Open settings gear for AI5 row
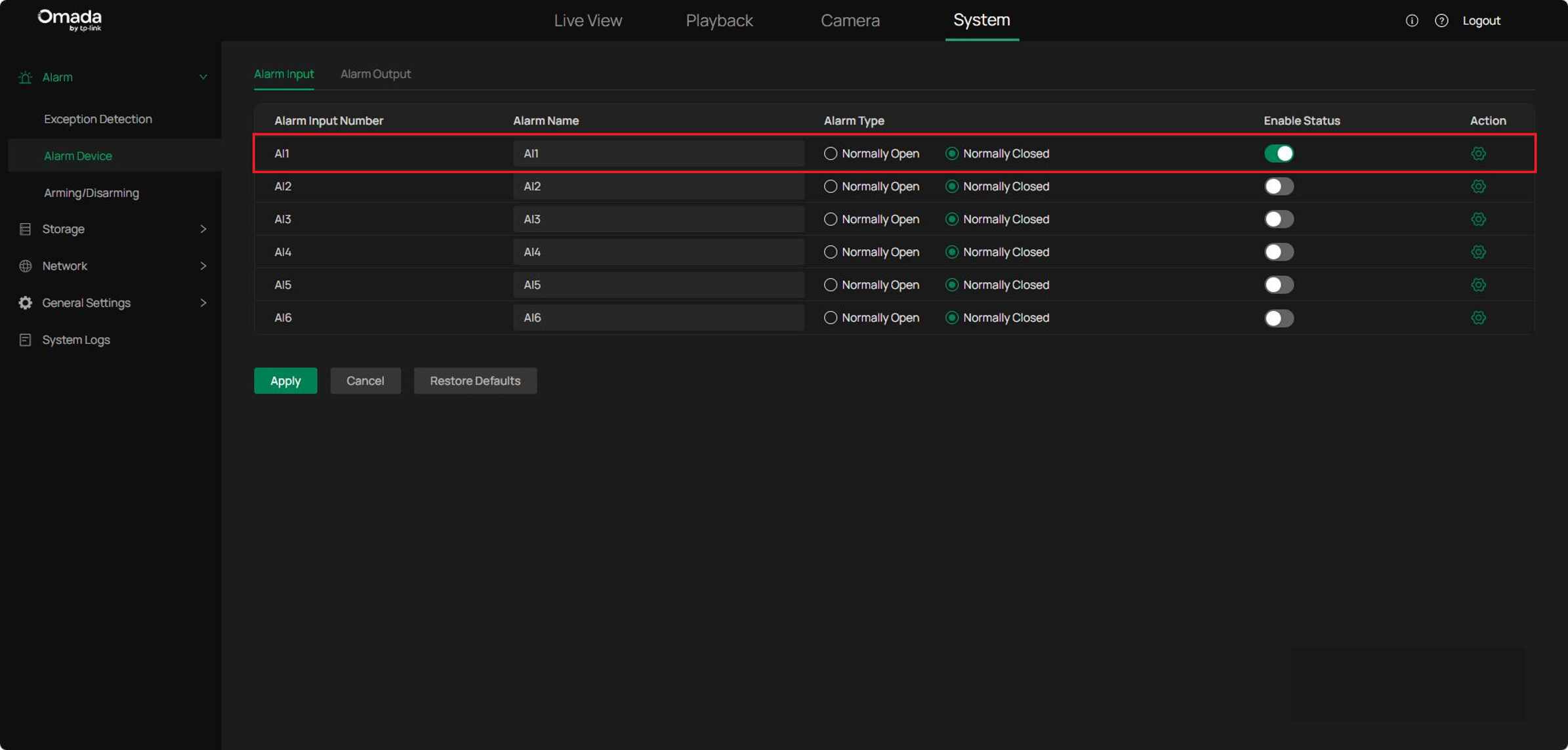1568x750 pixels. point(1478,285)
